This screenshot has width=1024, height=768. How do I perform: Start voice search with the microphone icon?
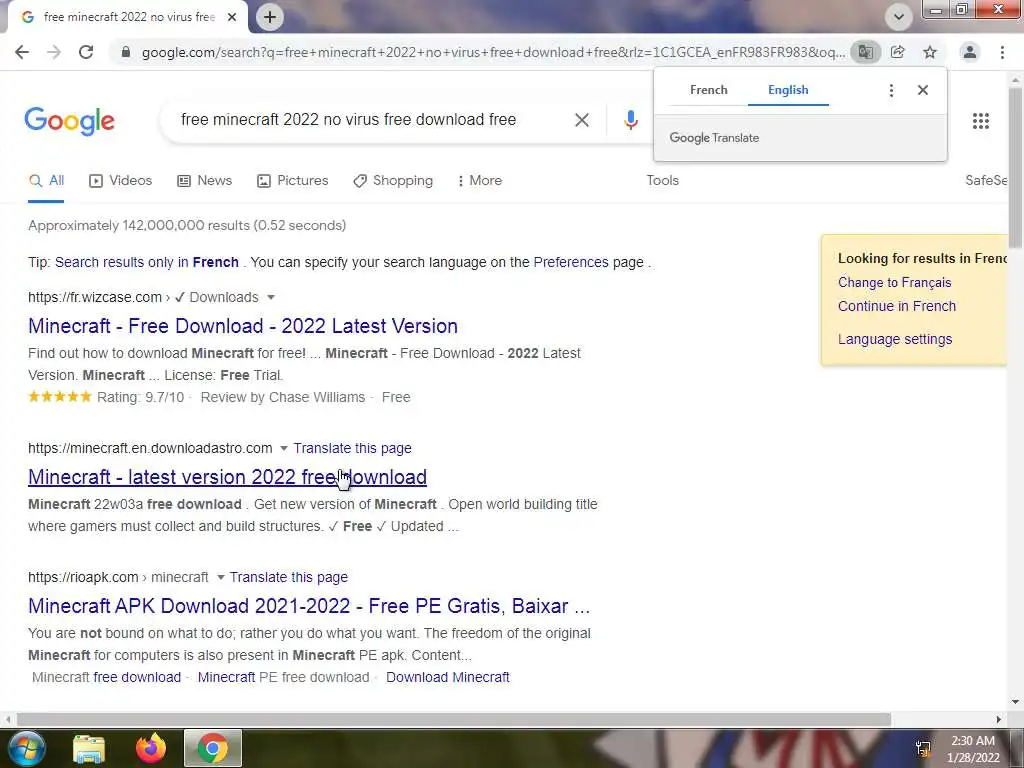630,120
